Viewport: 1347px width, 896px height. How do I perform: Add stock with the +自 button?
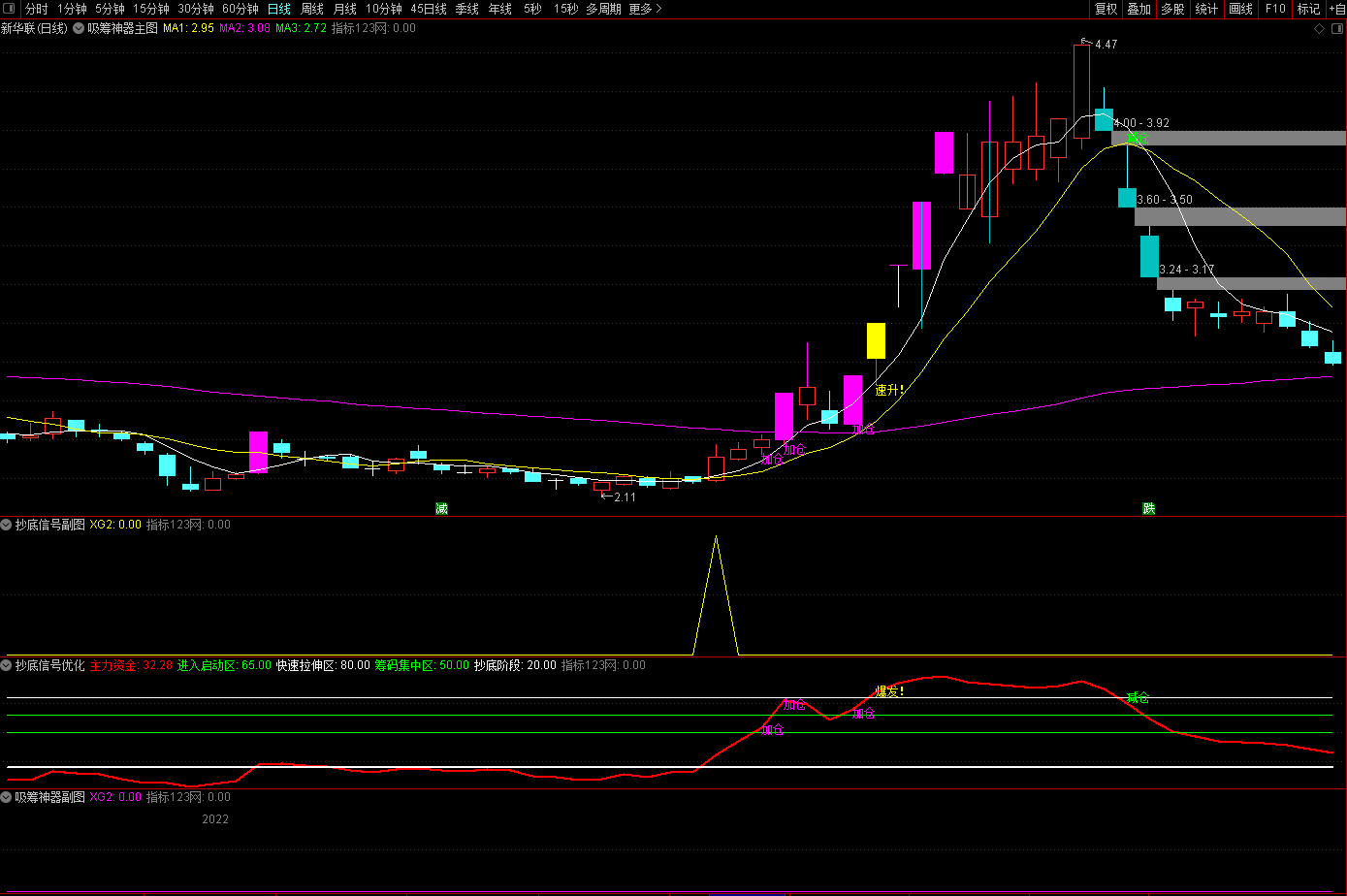pos(1336,9)
